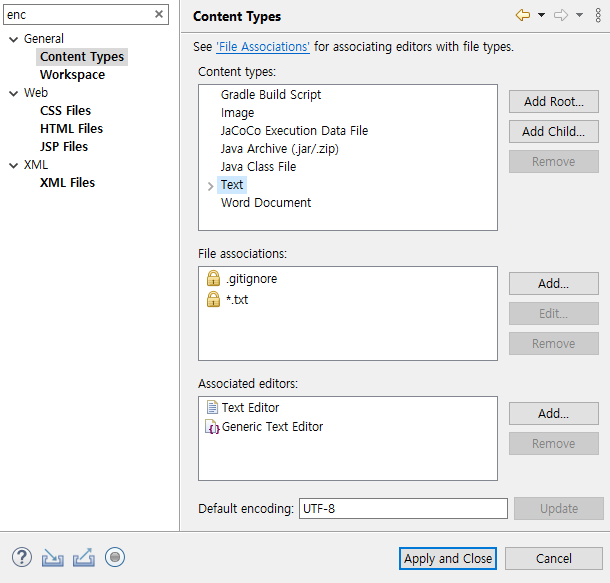
Task: Select the .gitignore file association
Action: tap(252, 279)
